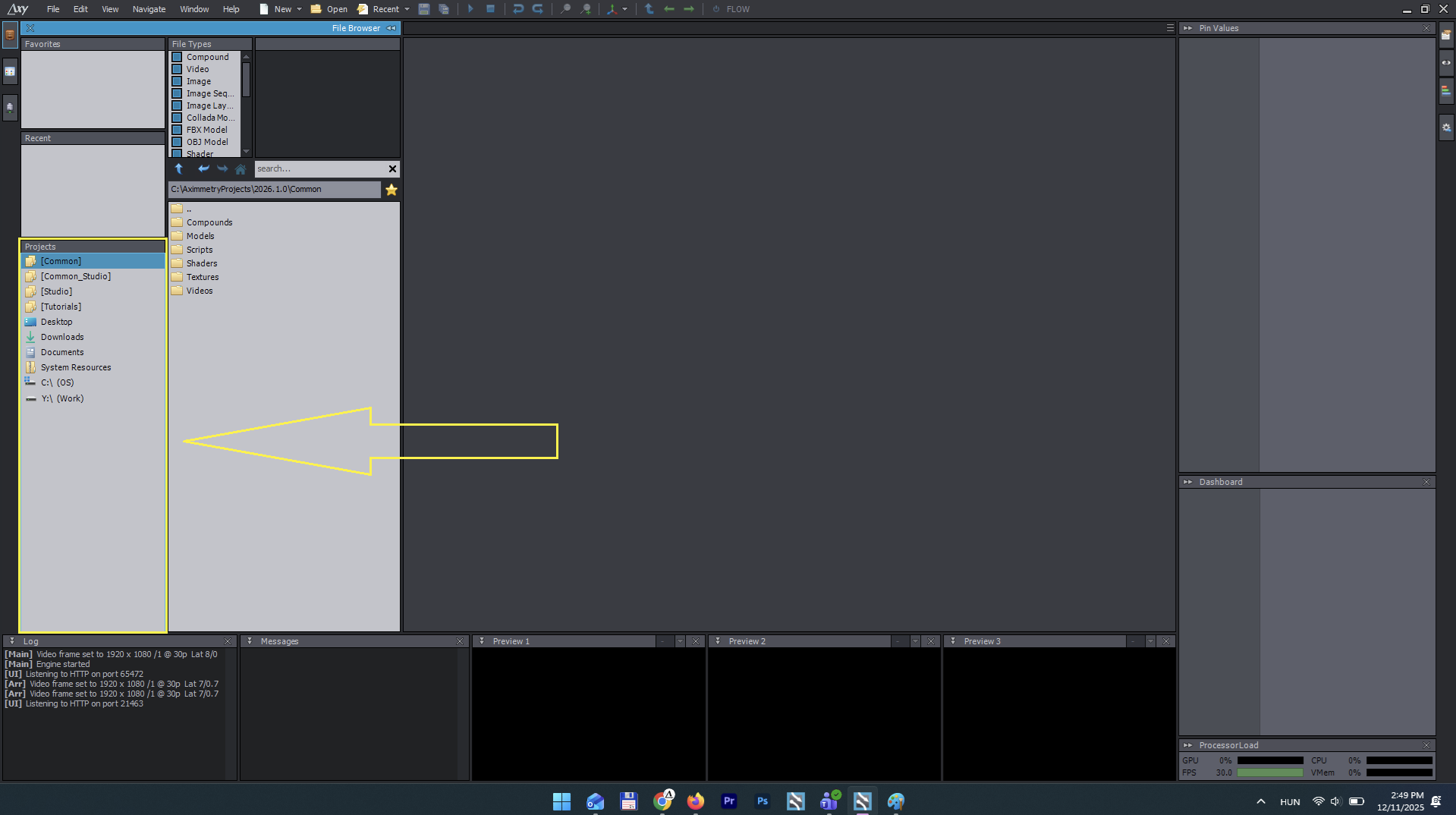Toggle the Video file type checkbox
The width and height of the screenshot is (1456, 815).
[x=177, y=69]
